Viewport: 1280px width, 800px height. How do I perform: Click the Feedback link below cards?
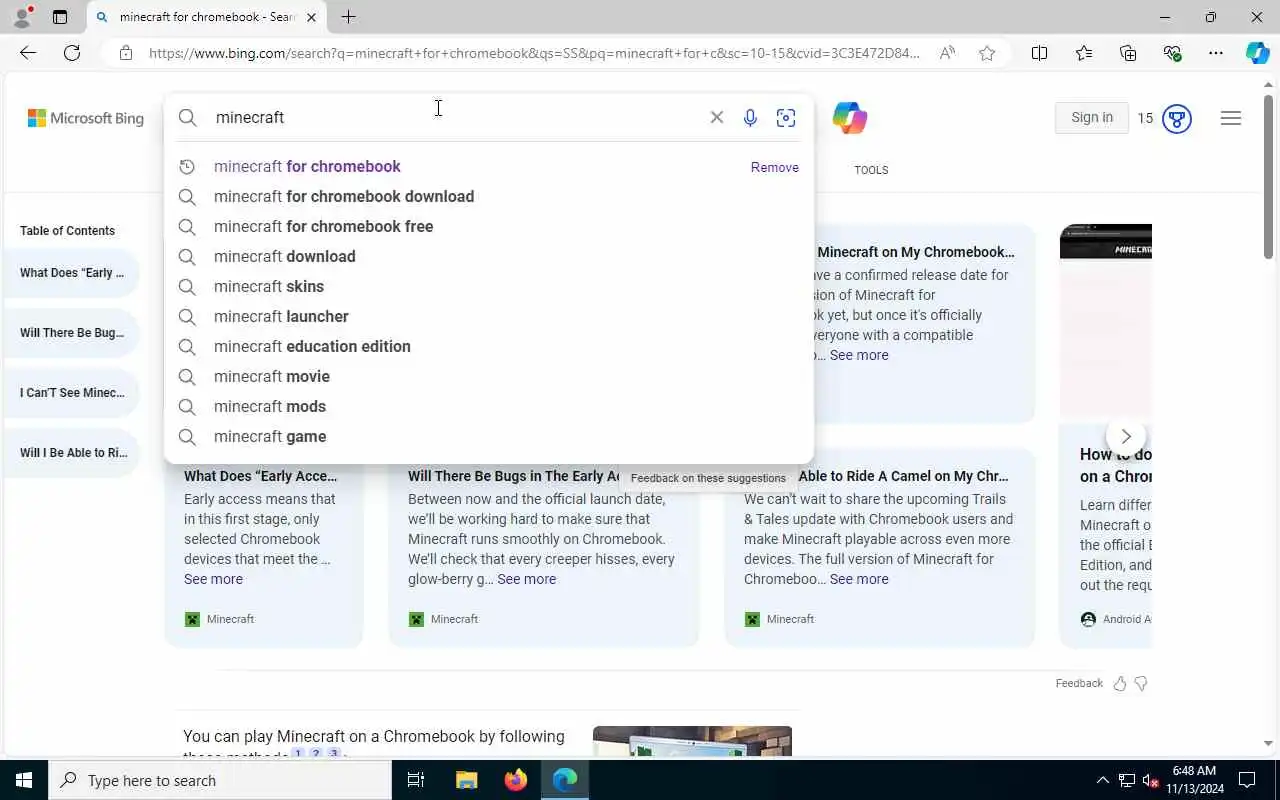(1079, 683)
